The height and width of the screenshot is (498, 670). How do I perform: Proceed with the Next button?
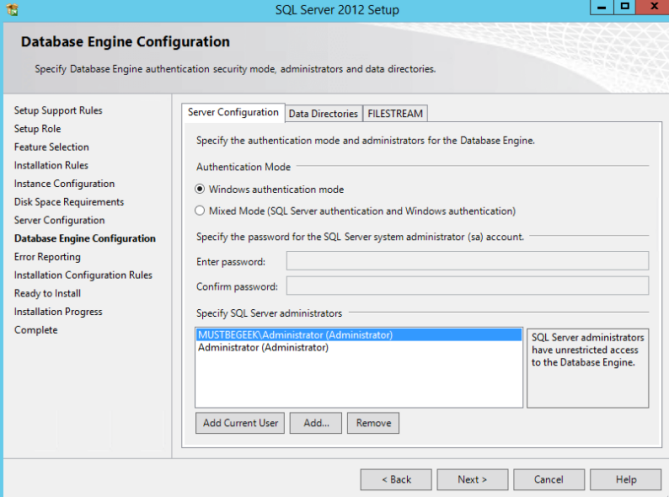(x=473, y=480)
